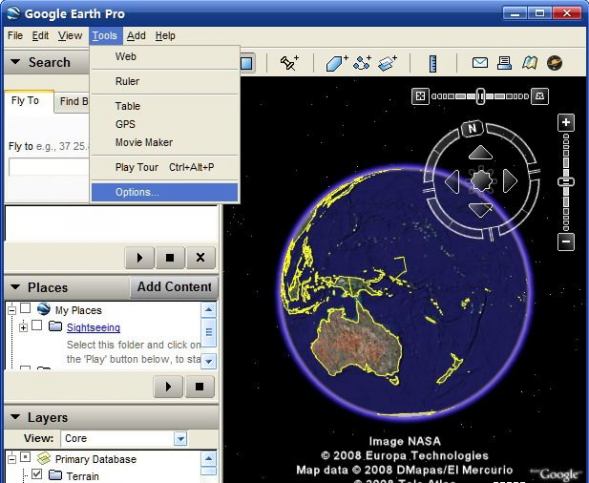Click the N north compass marker
The image size is (589, 483).
click(472, 128)
